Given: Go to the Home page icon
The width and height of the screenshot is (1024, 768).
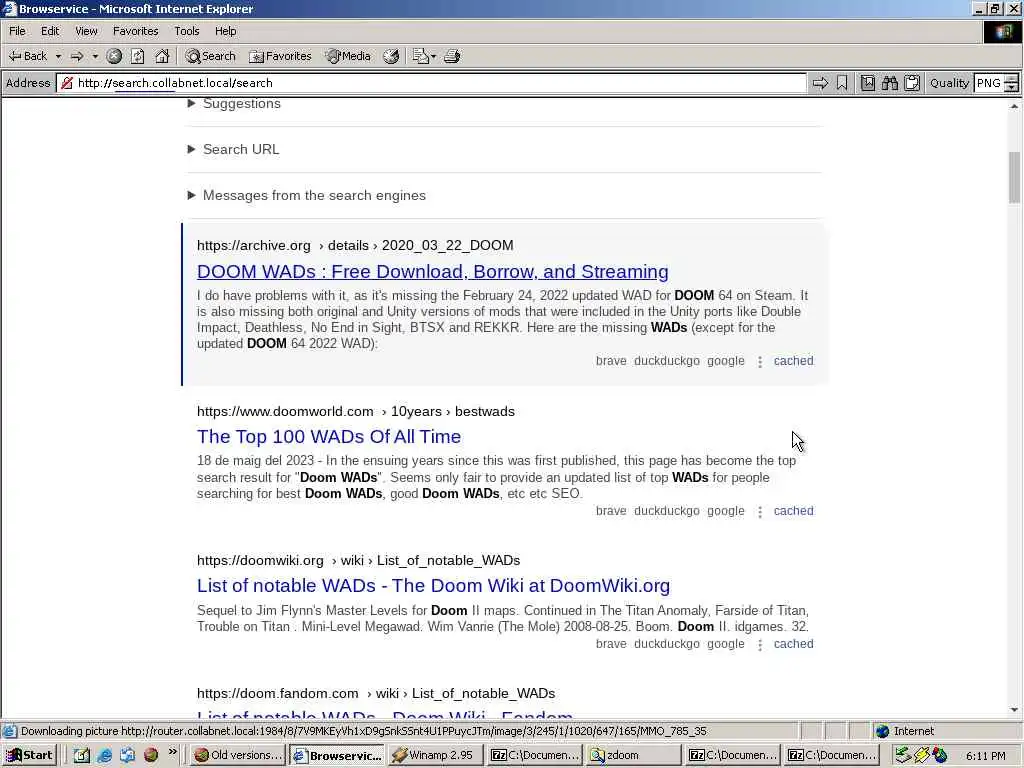Looking at the screenshot, I should pyautogui.click(x=162, y=56).
